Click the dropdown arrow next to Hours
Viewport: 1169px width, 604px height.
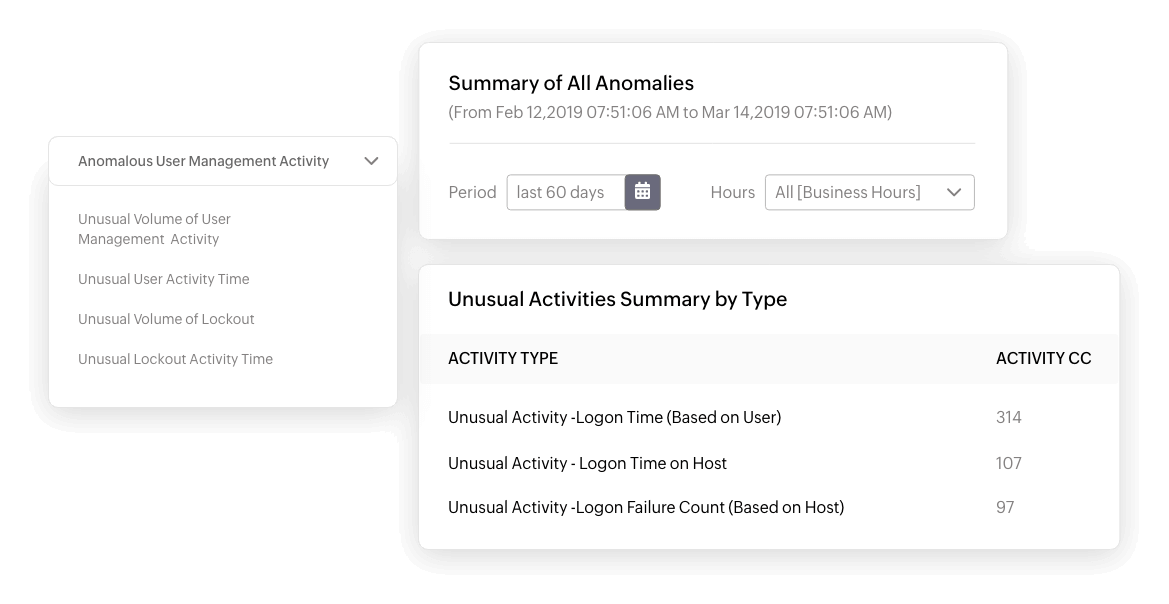[x=952, y=192]
